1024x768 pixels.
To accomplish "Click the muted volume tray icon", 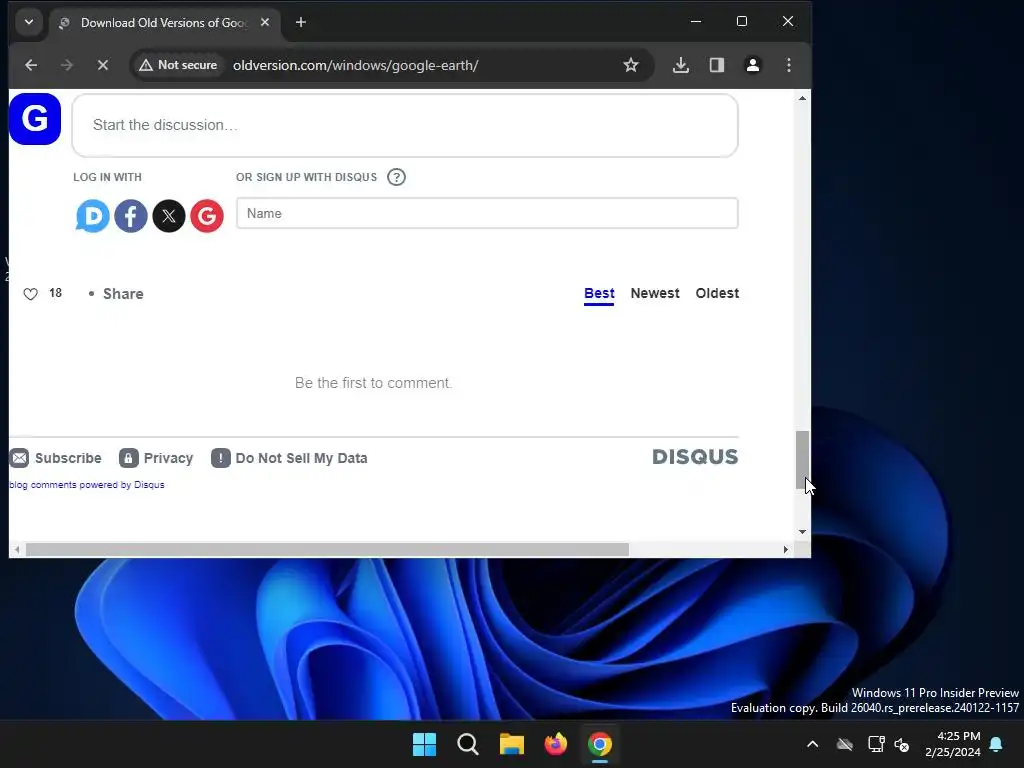I will (x=902, y=744).
